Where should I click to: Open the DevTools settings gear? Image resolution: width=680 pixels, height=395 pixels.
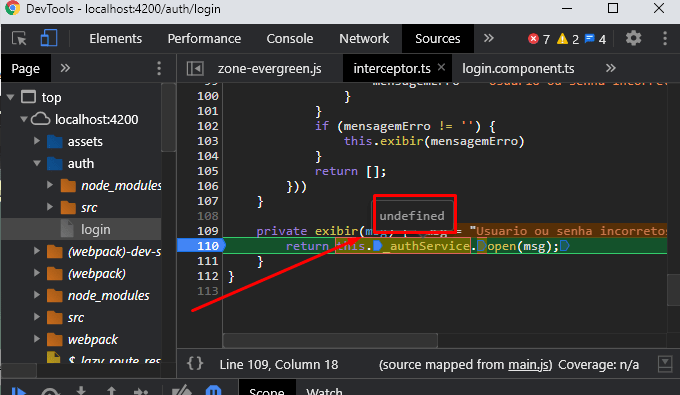coord(633,38)
